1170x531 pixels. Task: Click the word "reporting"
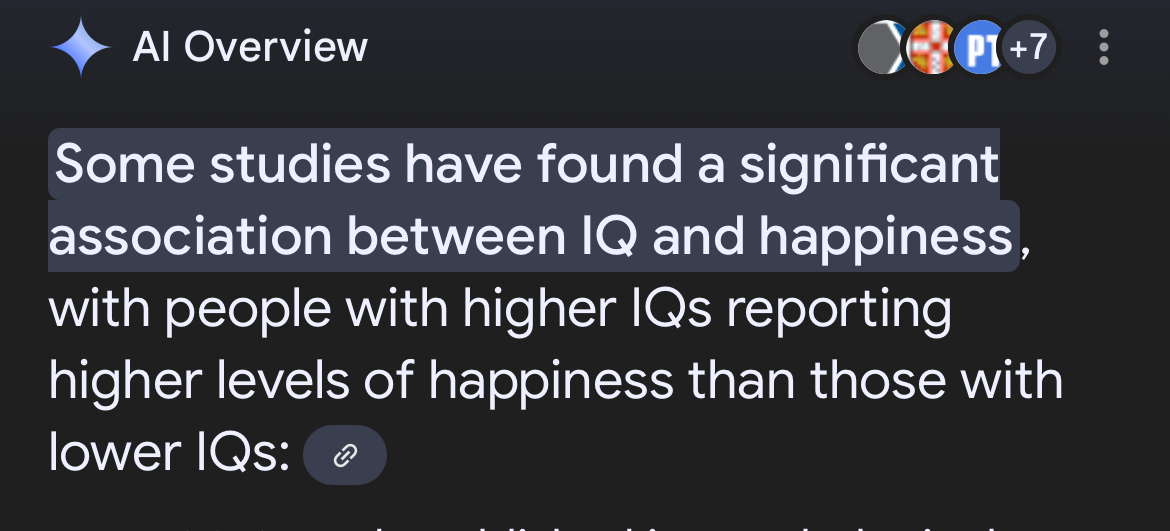838,311
